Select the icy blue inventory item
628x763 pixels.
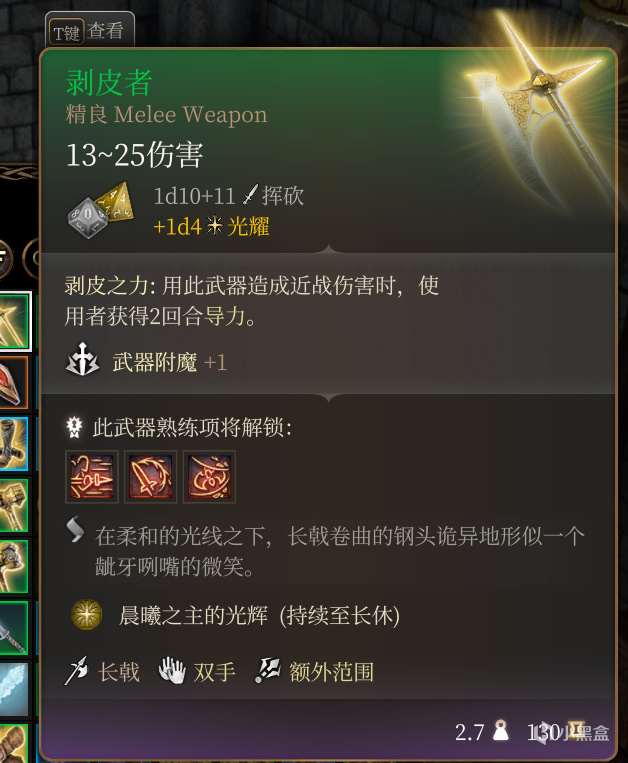pos(13,689)
